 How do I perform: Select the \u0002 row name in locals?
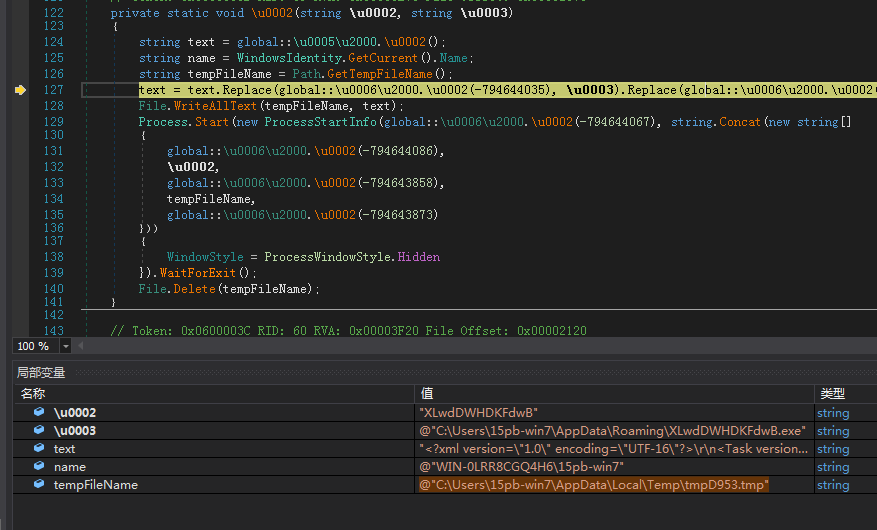pos(75,413)
